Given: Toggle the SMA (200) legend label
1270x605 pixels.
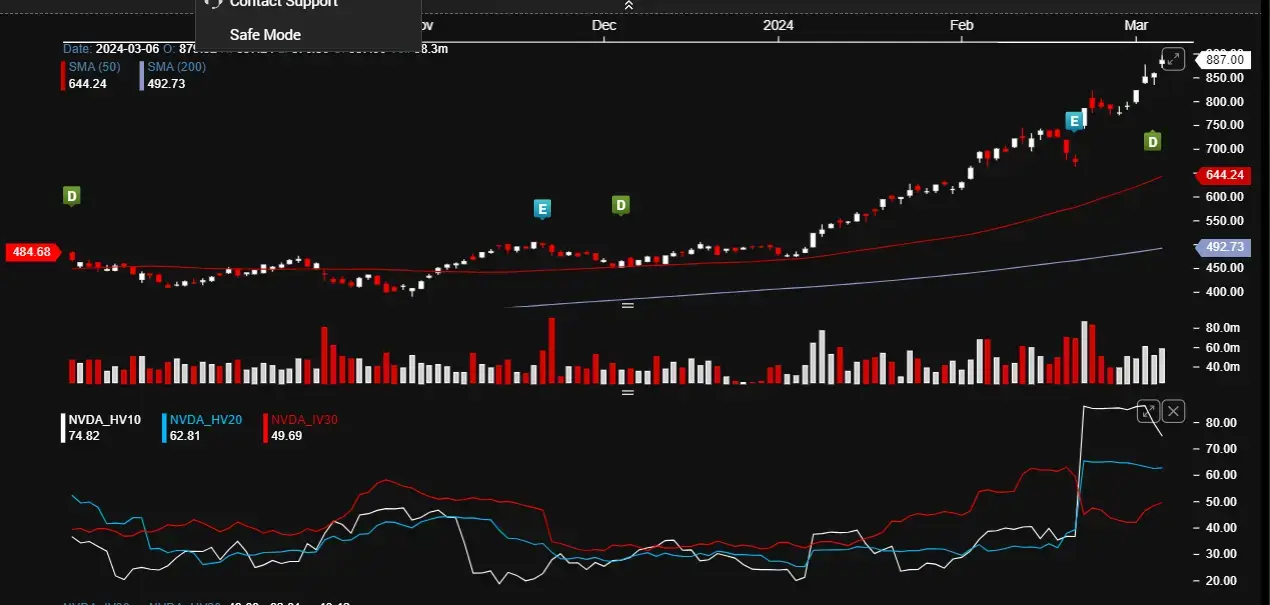Looking at the screenshot, I should [177, 67].
